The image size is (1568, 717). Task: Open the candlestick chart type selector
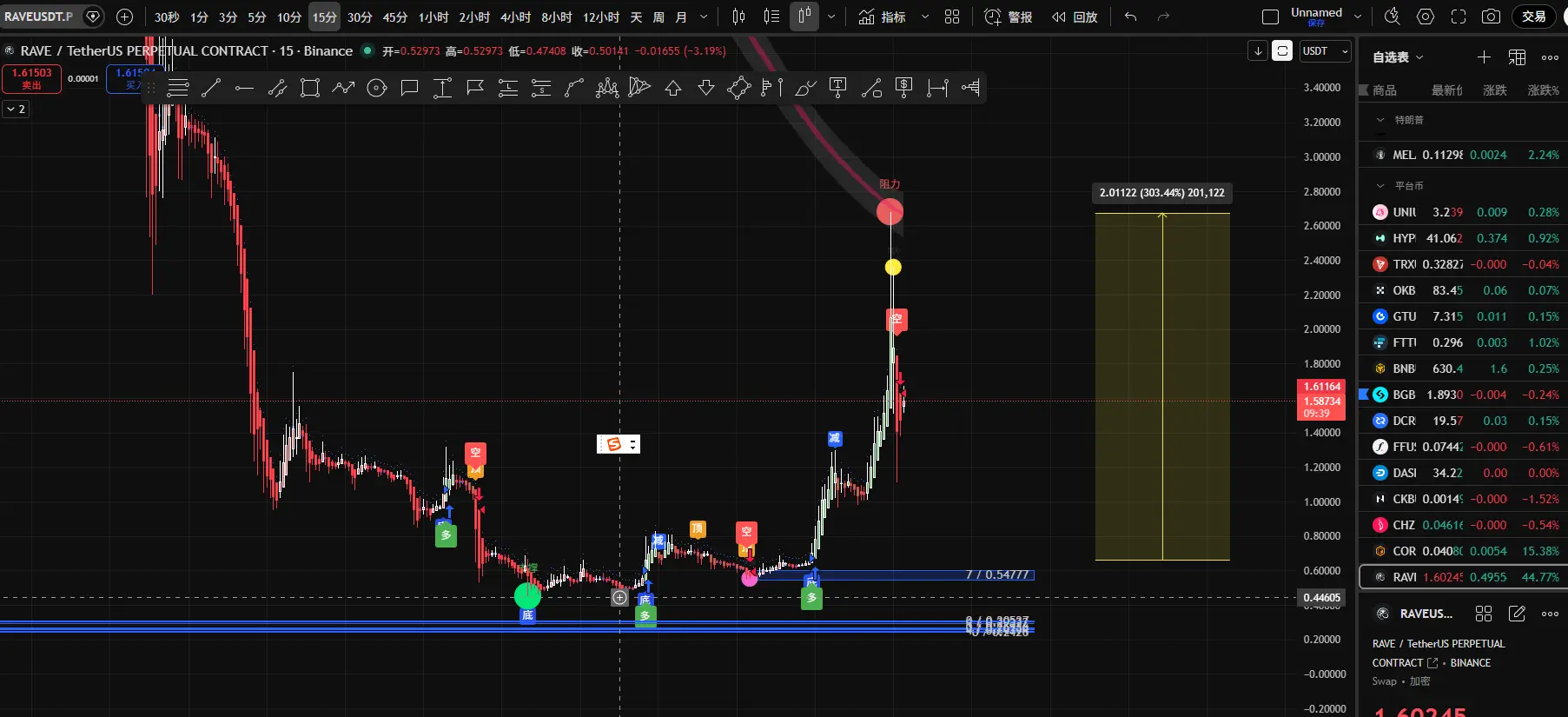click(x=738, y=17)
